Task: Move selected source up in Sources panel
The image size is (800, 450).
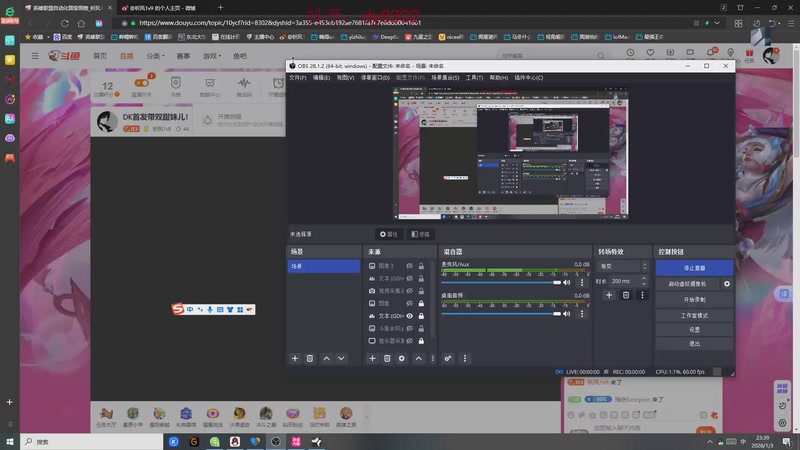Action: pos(418,359)
